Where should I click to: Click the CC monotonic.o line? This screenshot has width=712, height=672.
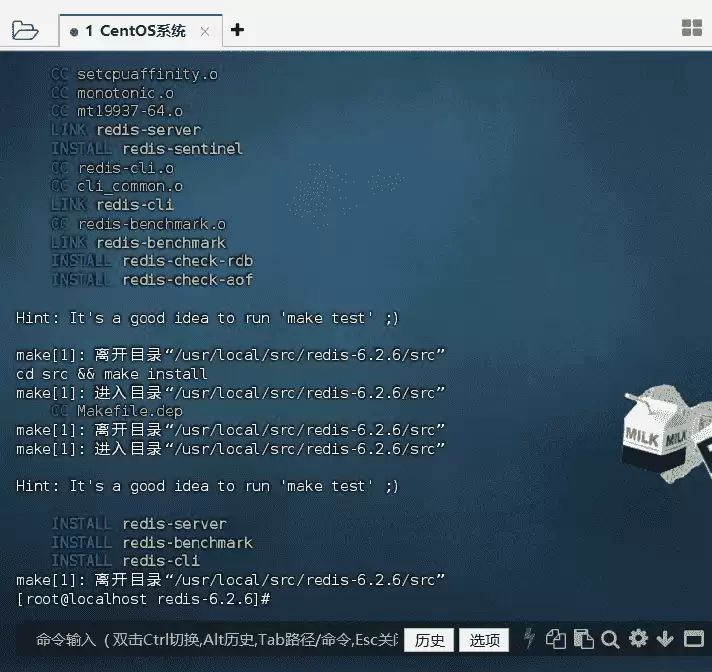point(113,93)
